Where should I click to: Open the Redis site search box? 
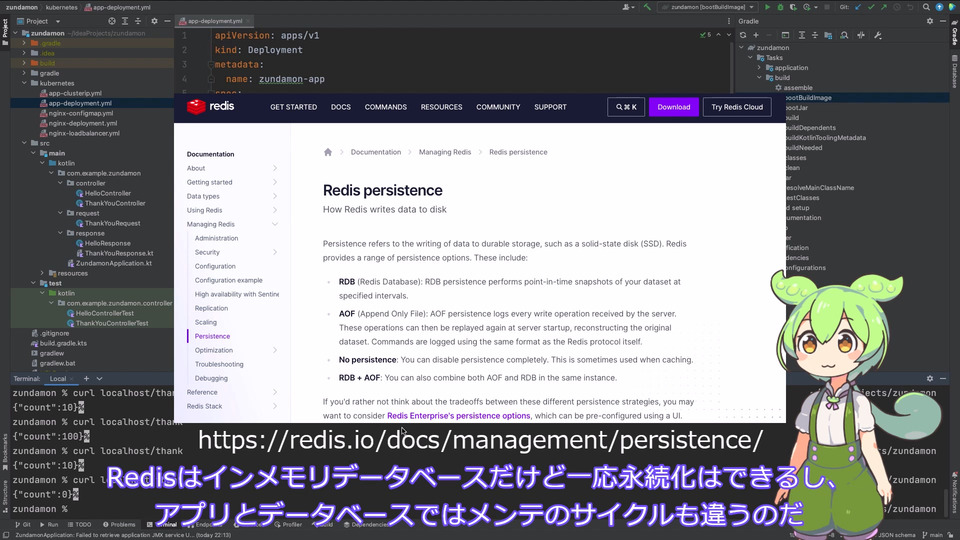(x=626, y=107)
